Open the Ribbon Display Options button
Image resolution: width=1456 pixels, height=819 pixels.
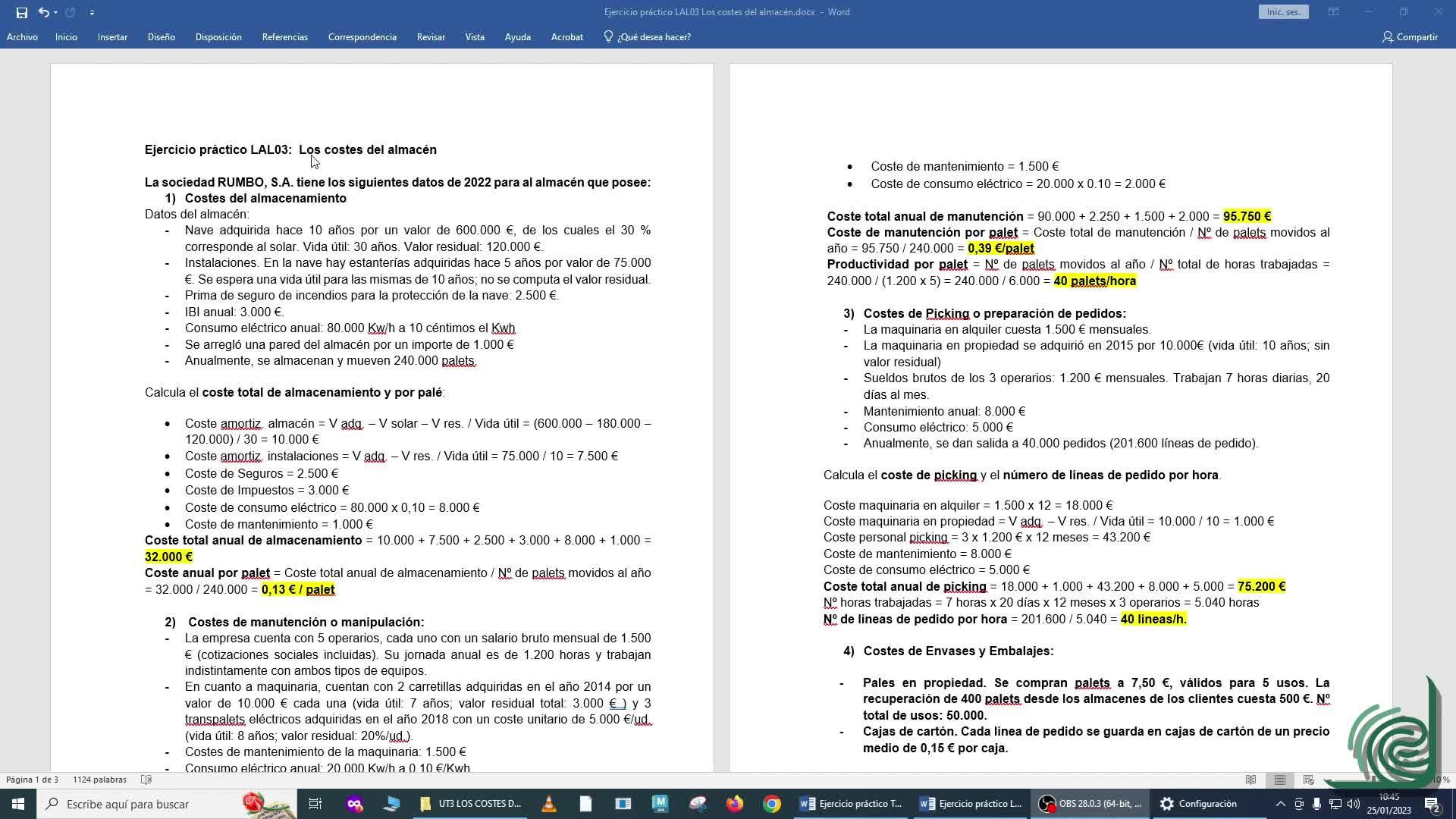click(x=1333, y=12)
